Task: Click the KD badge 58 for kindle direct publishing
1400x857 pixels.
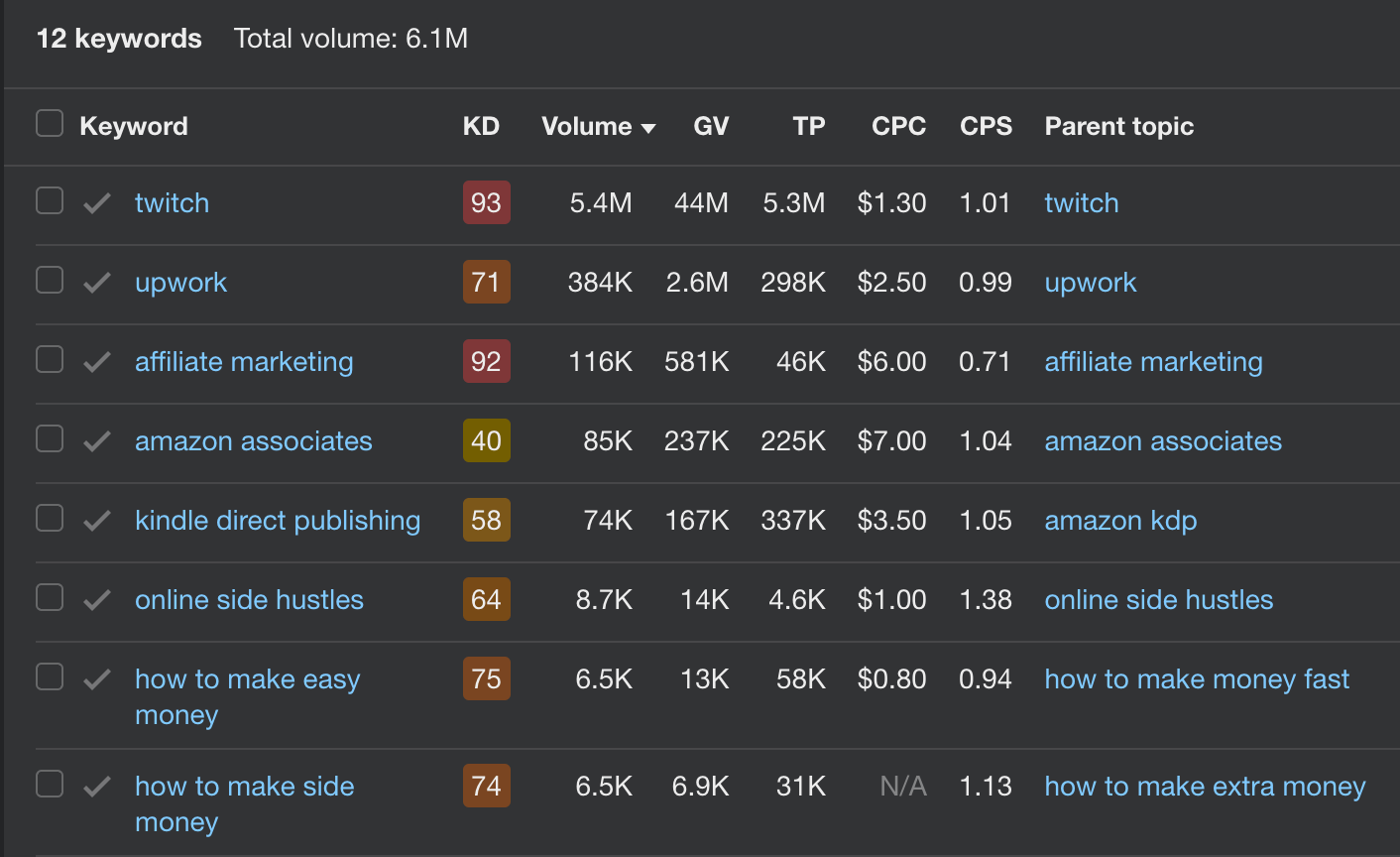Action: pyautogui.click(x=487, y=520)
